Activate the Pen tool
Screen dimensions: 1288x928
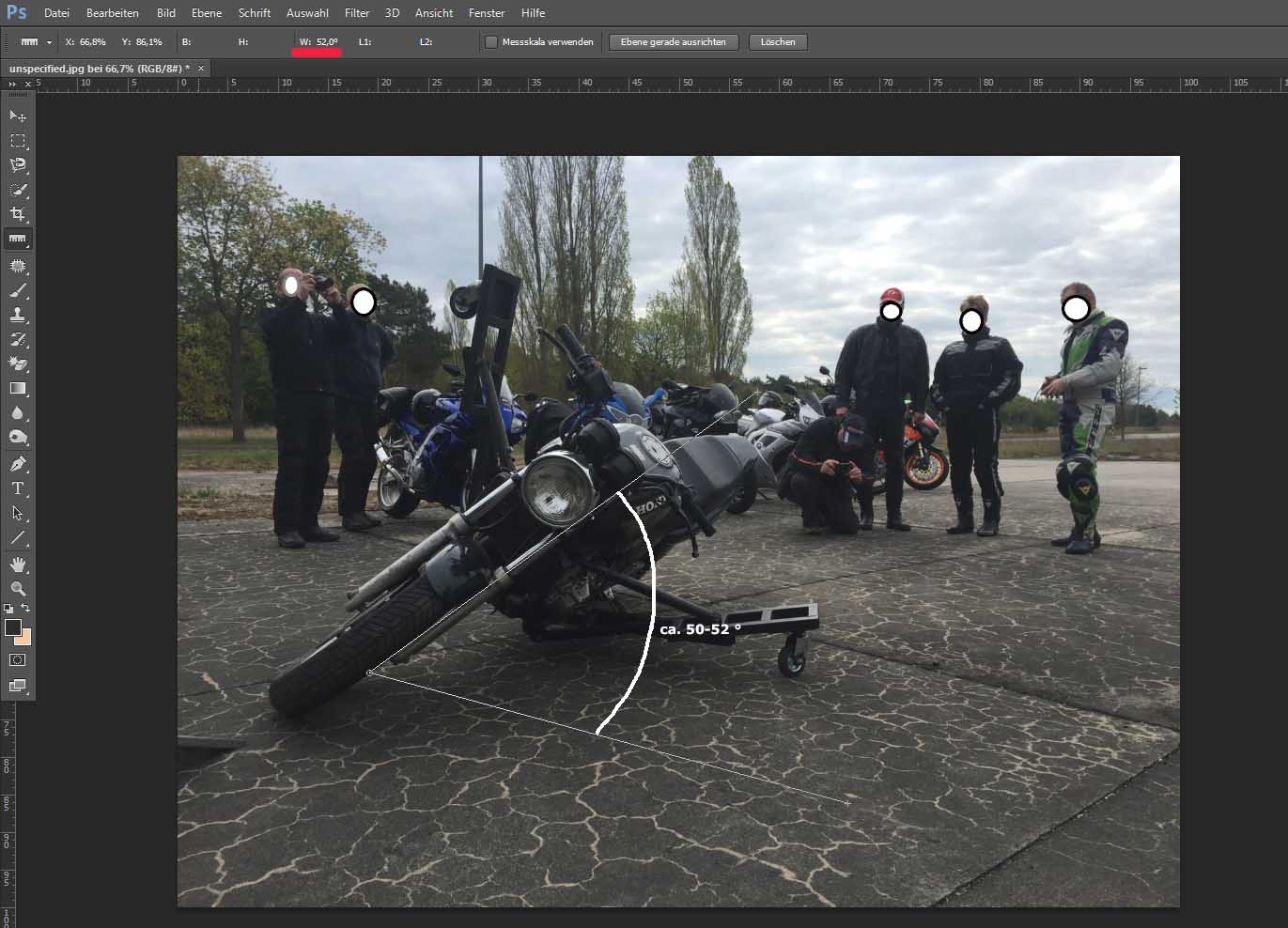pos(18,464)
